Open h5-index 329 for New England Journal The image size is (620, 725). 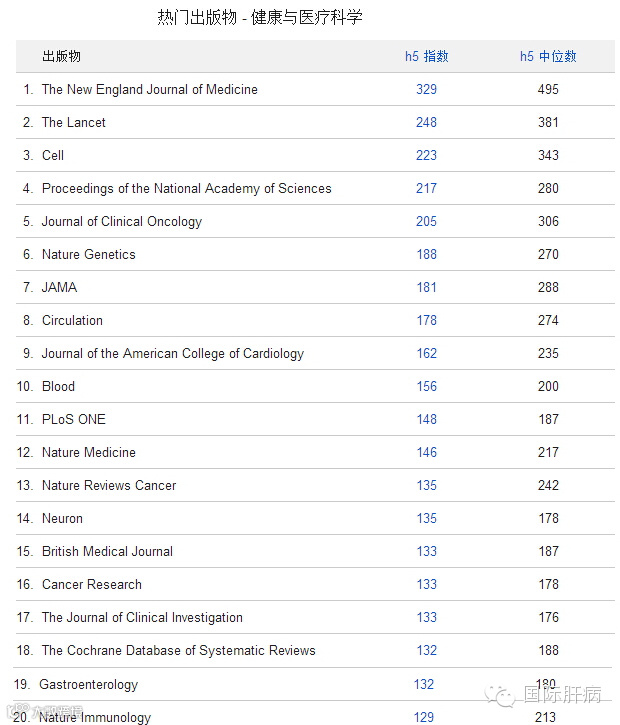(x=427, y=89)
